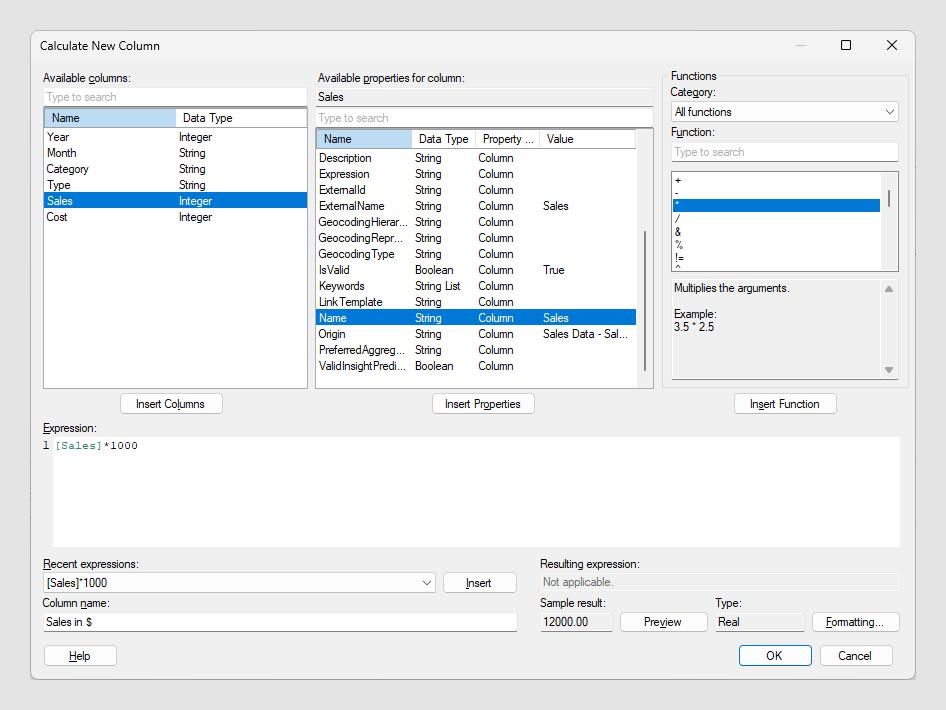
Task: Select the plus operator in functions list
Action: pyautogui.click(x=776, y=180)
